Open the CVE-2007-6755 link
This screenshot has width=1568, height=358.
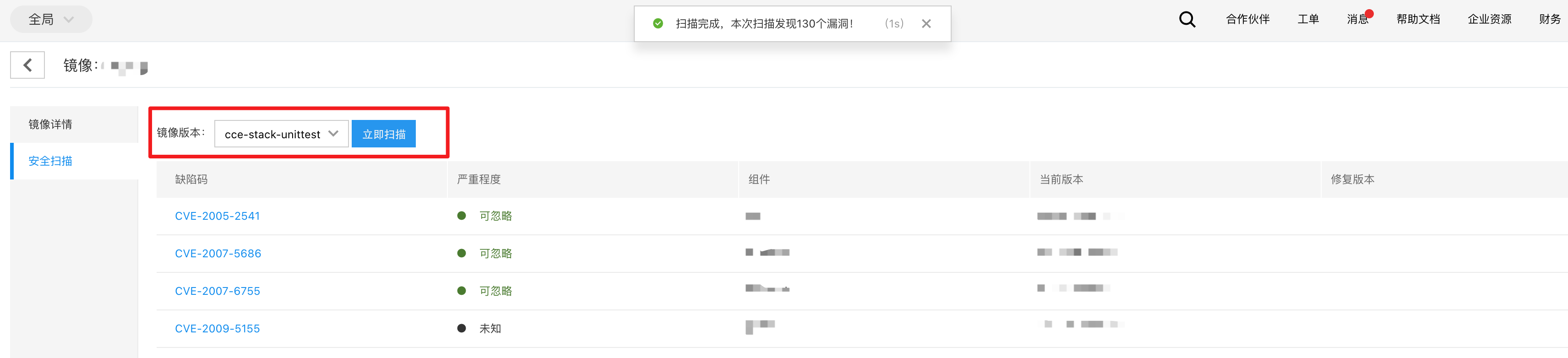point(218,291)
